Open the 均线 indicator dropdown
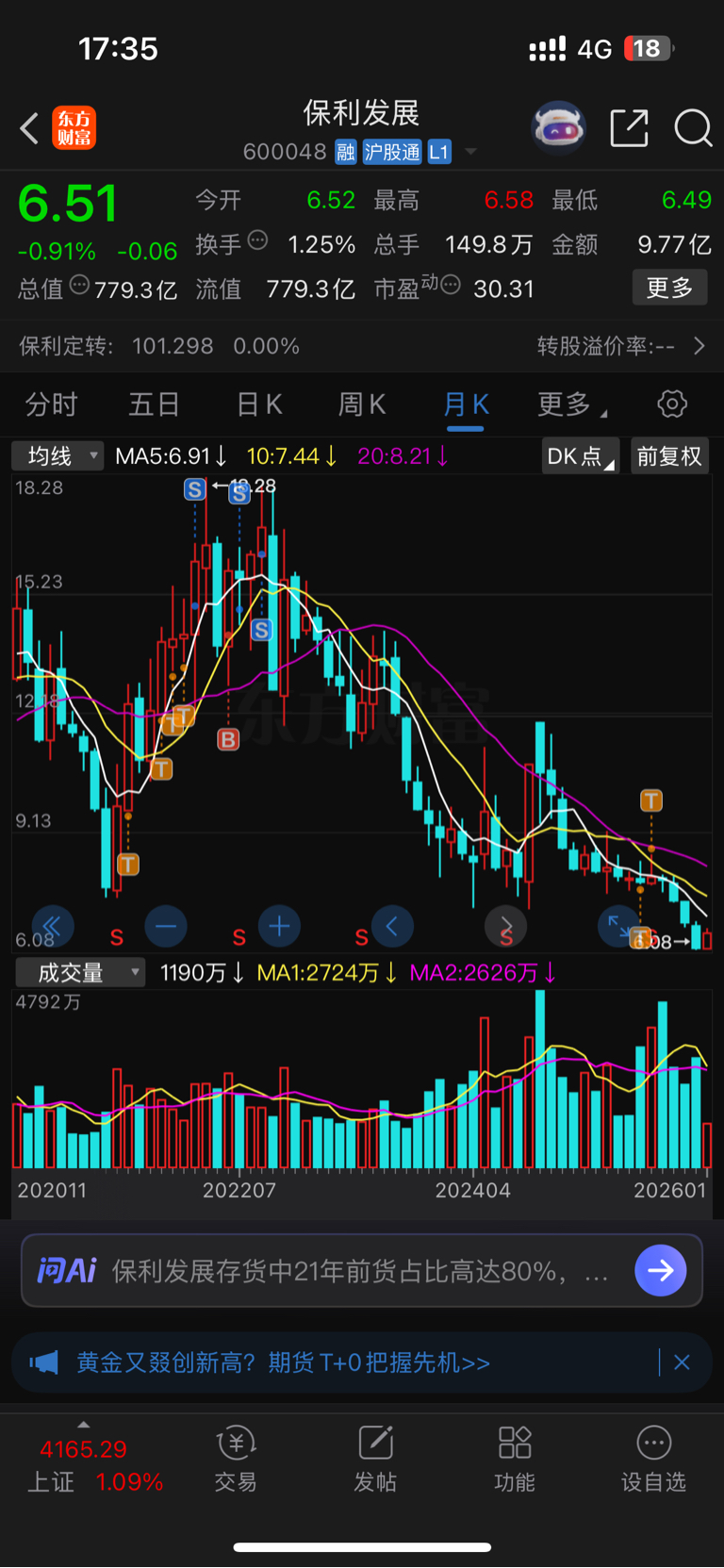This screenshot has width=724, height=1568. (x=57, y=456)
